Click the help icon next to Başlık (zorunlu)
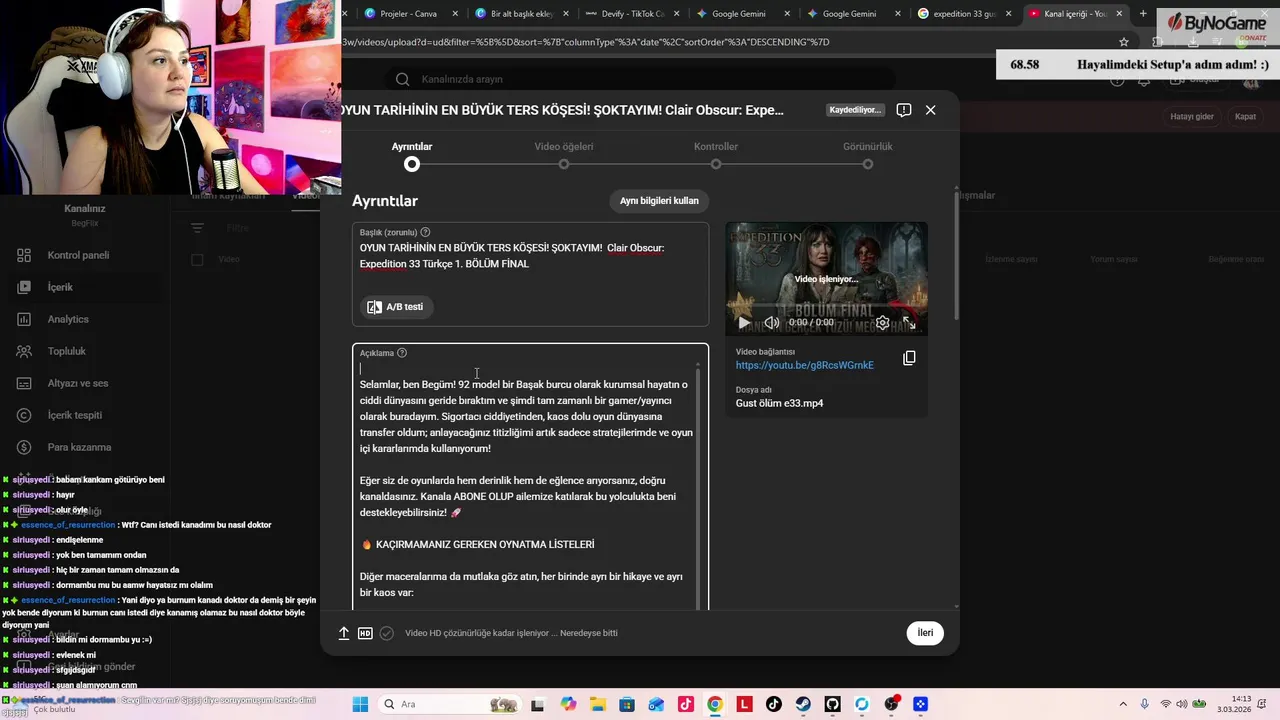The image size is (1280, 720). (425, 232)
